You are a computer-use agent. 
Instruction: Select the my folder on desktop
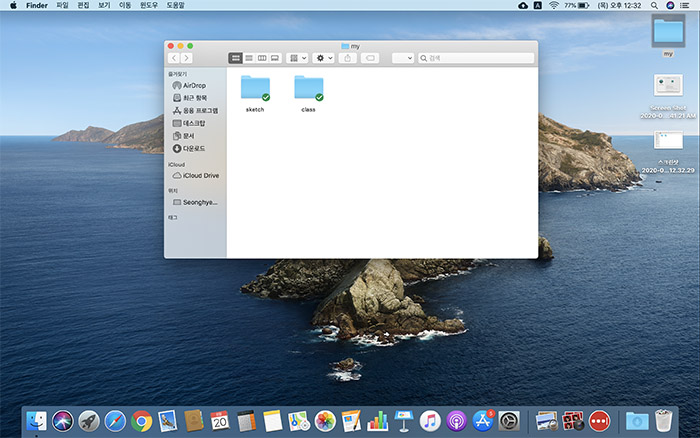[668, 36]
